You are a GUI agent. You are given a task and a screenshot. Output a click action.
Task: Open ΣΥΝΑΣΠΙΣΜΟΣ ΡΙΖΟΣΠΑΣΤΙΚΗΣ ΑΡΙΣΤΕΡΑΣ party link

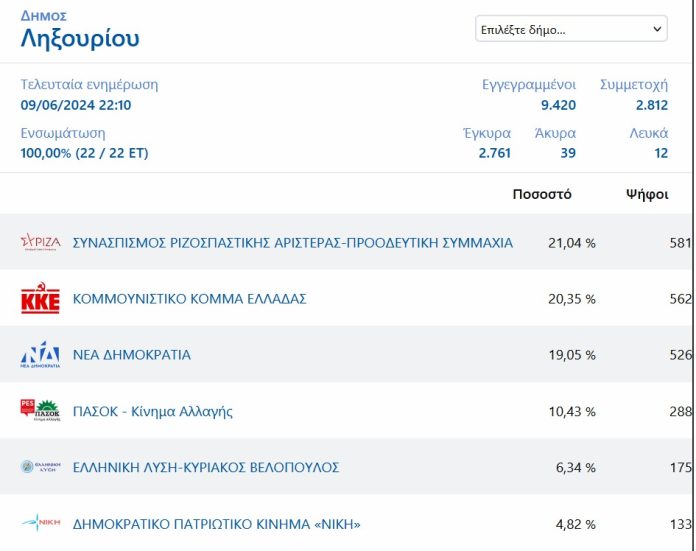[293, 243]
